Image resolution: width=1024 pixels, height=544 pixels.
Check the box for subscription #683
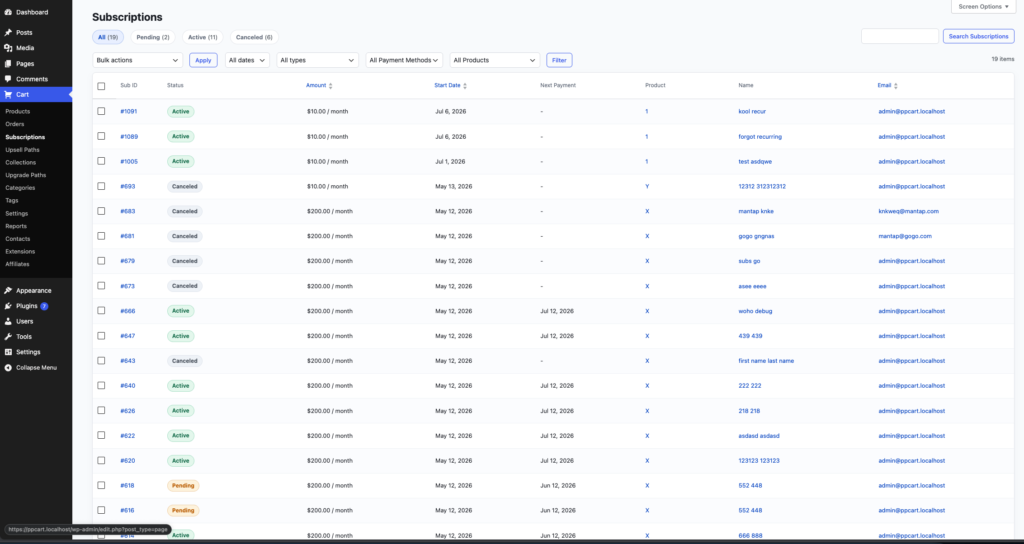pyautogui.click(x=101, y=211)
